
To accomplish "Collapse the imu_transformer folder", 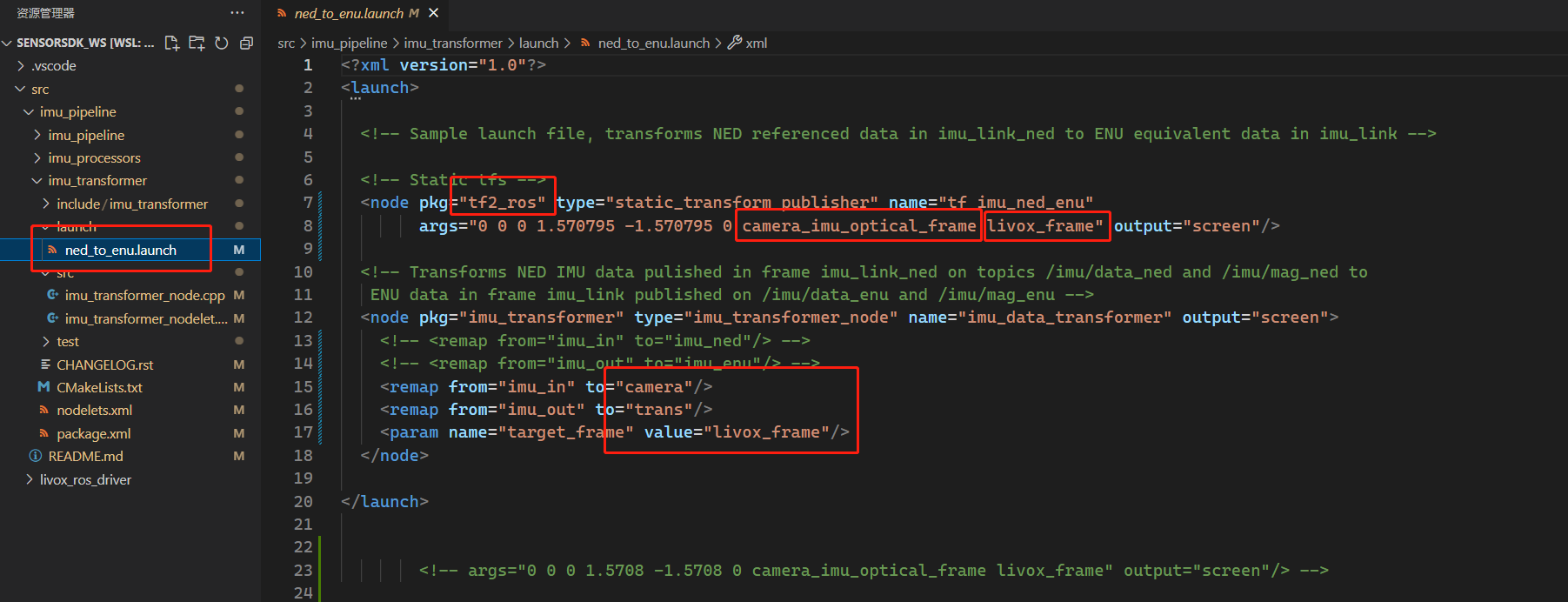I will [x=37, y=180].
